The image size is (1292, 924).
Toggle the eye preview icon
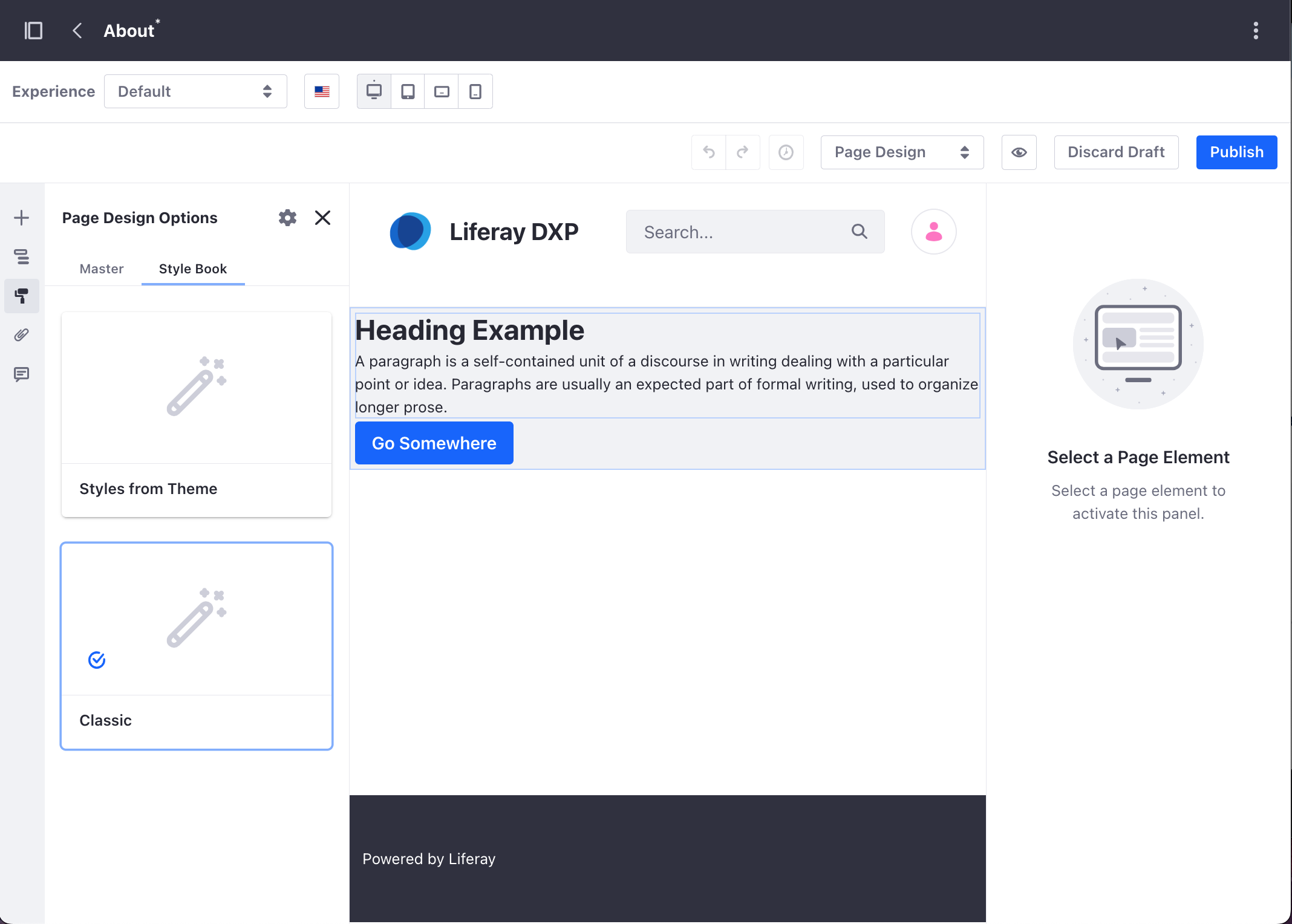[1019, 152]
